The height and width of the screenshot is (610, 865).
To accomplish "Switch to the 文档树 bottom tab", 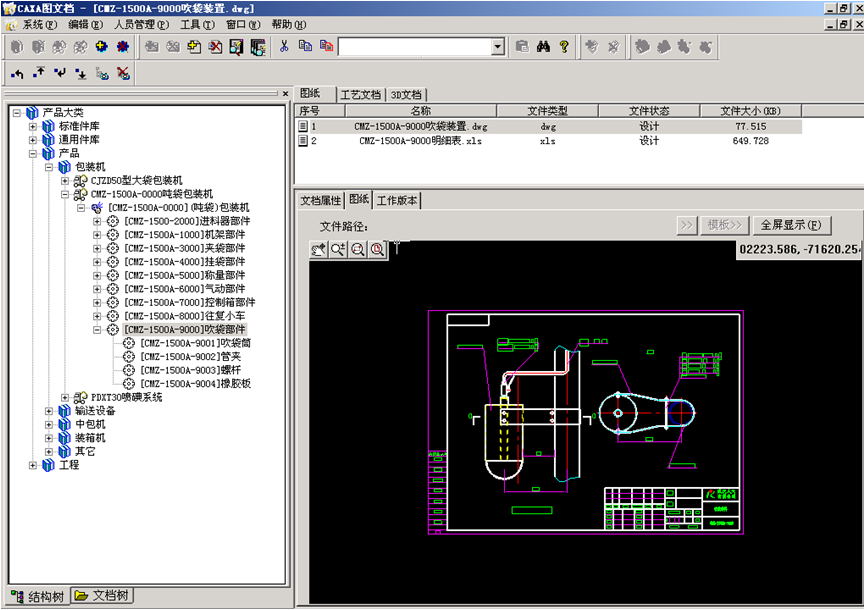I will pos(103,596).
